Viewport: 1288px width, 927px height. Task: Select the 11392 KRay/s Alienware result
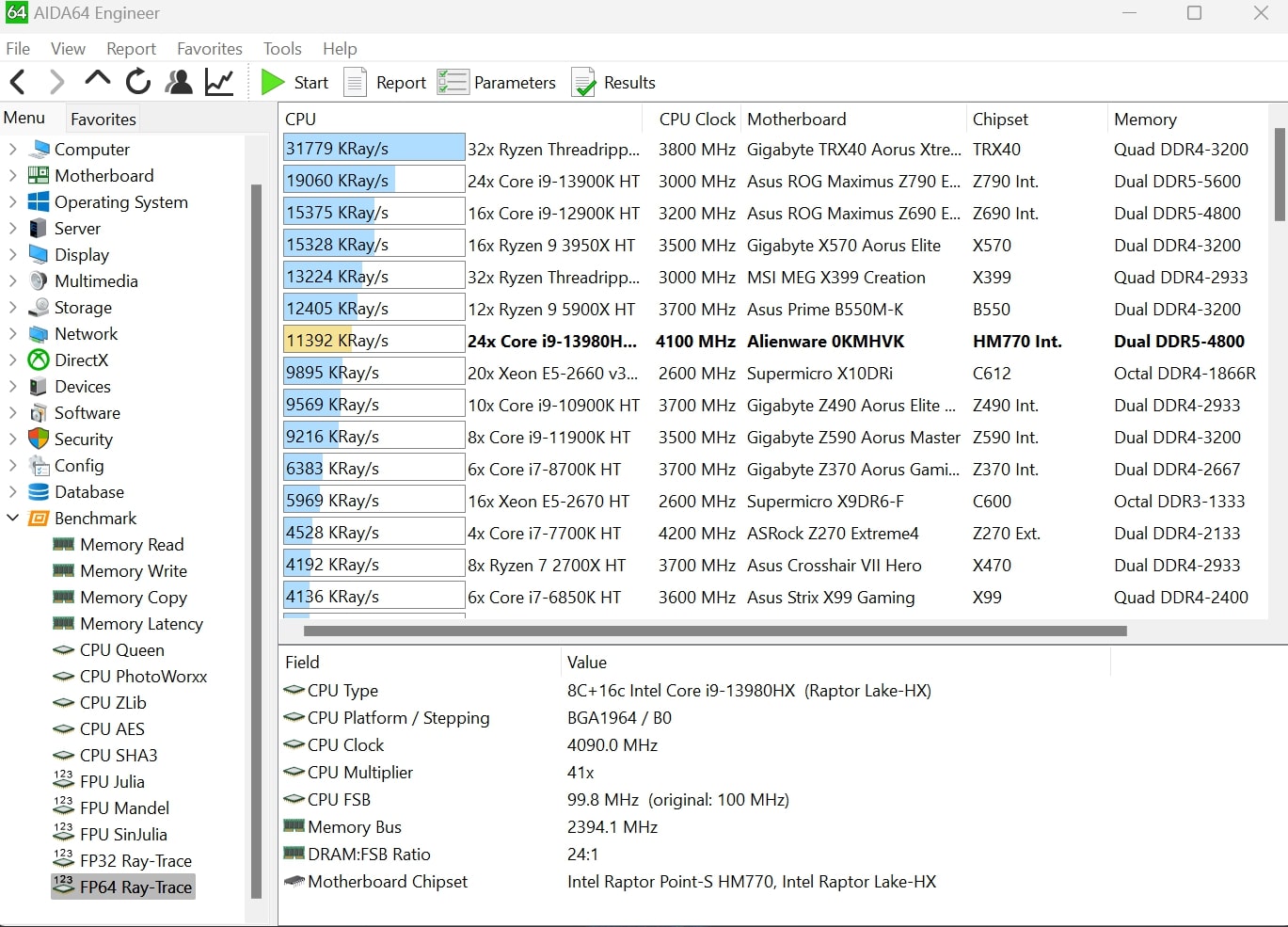click(x=774, y=341)
